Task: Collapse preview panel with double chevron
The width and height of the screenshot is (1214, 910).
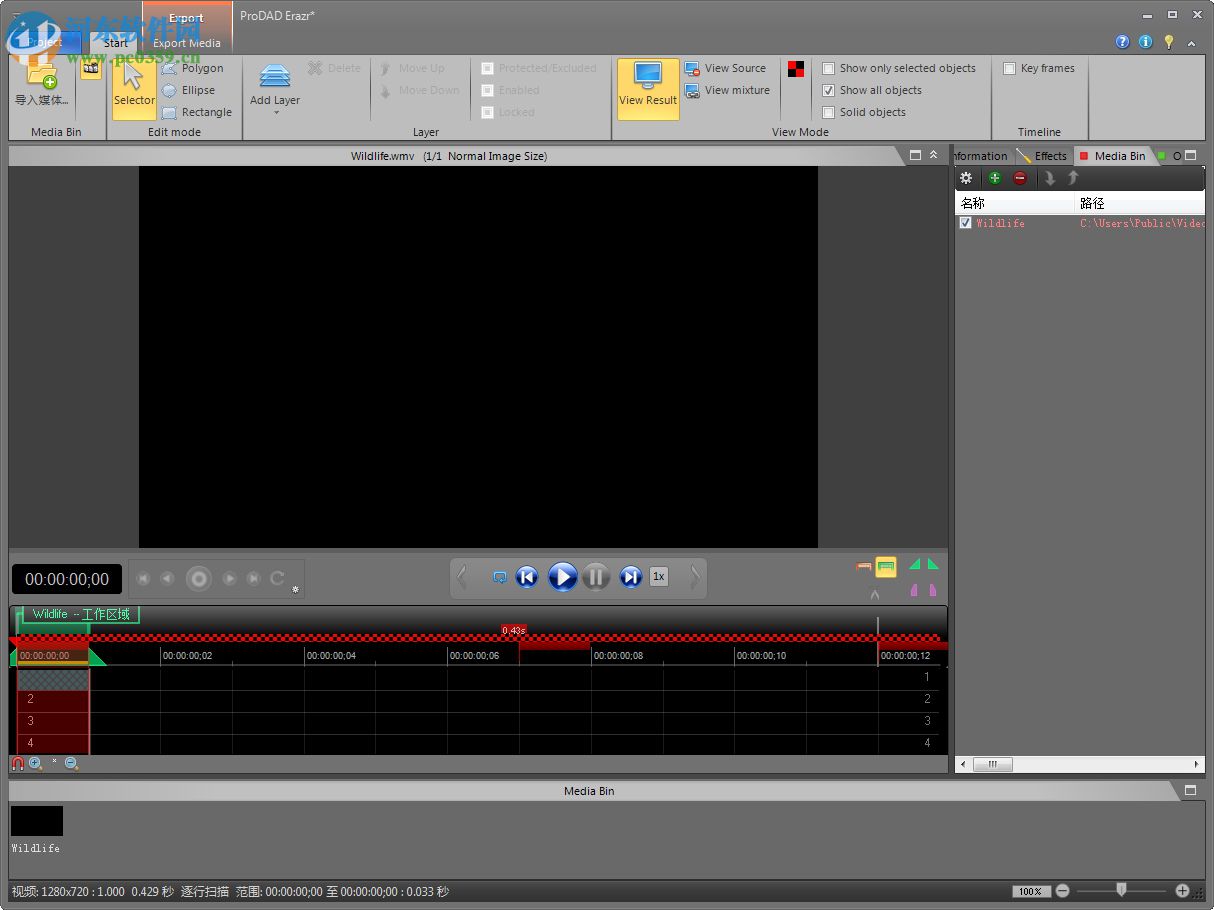Action: [x=934, y=155]
